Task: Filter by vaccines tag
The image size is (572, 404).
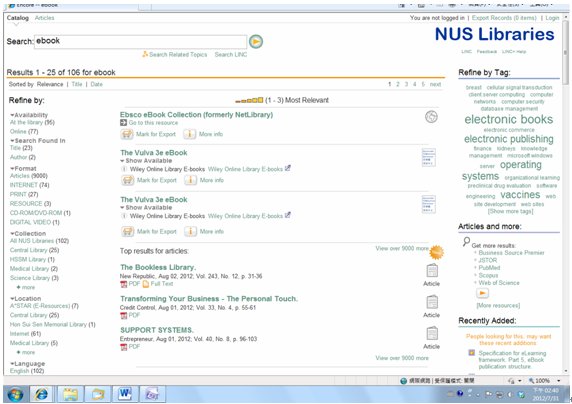Action: pos(520,195)
